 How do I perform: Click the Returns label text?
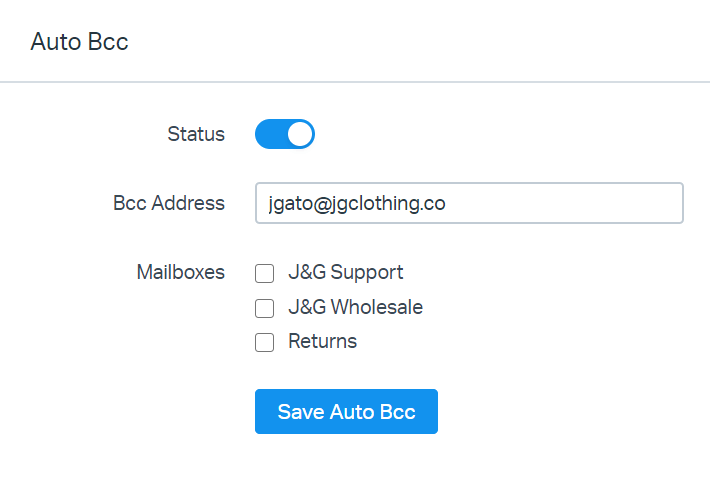(x=322, y=342)
